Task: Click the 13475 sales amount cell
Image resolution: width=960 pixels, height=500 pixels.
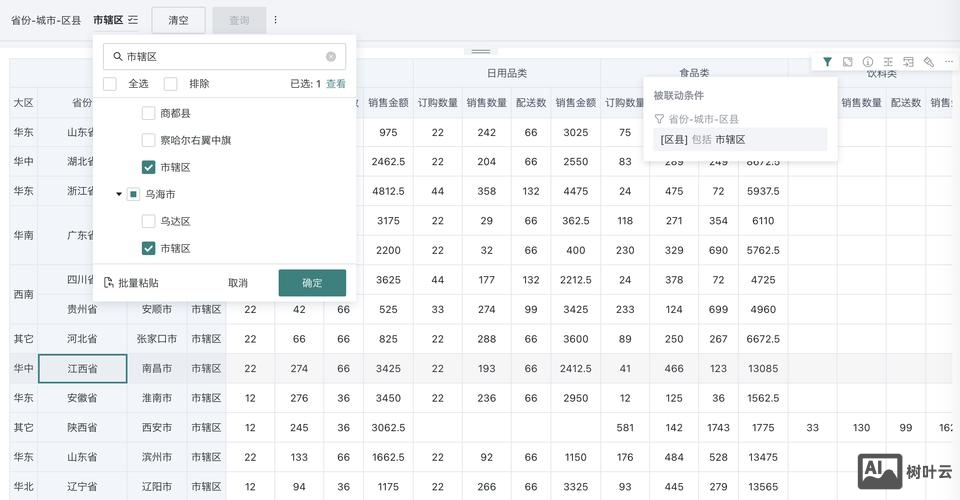Action: click(x=763, y=457)
